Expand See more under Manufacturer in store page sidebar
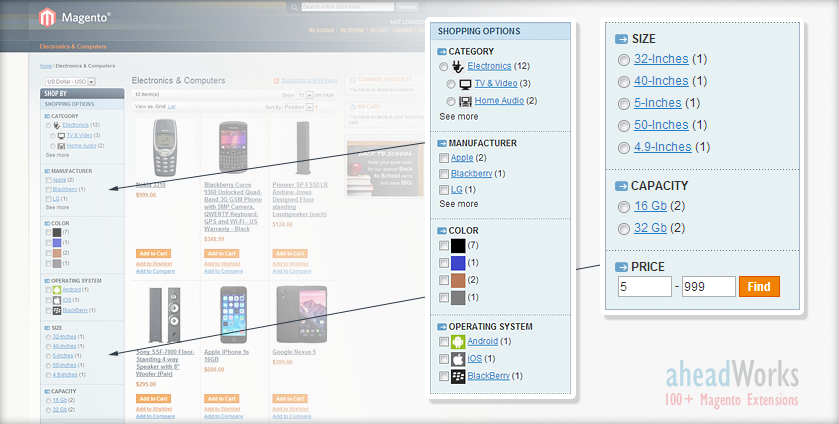The image size is (839, 424). coord(57,207)
